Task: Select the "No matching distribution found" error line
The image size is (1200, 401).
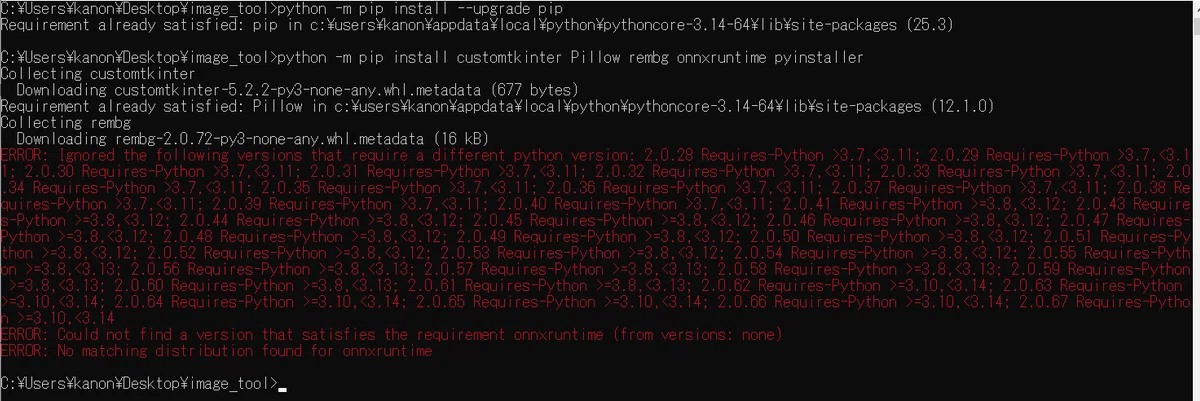Action: coord(216,351)
